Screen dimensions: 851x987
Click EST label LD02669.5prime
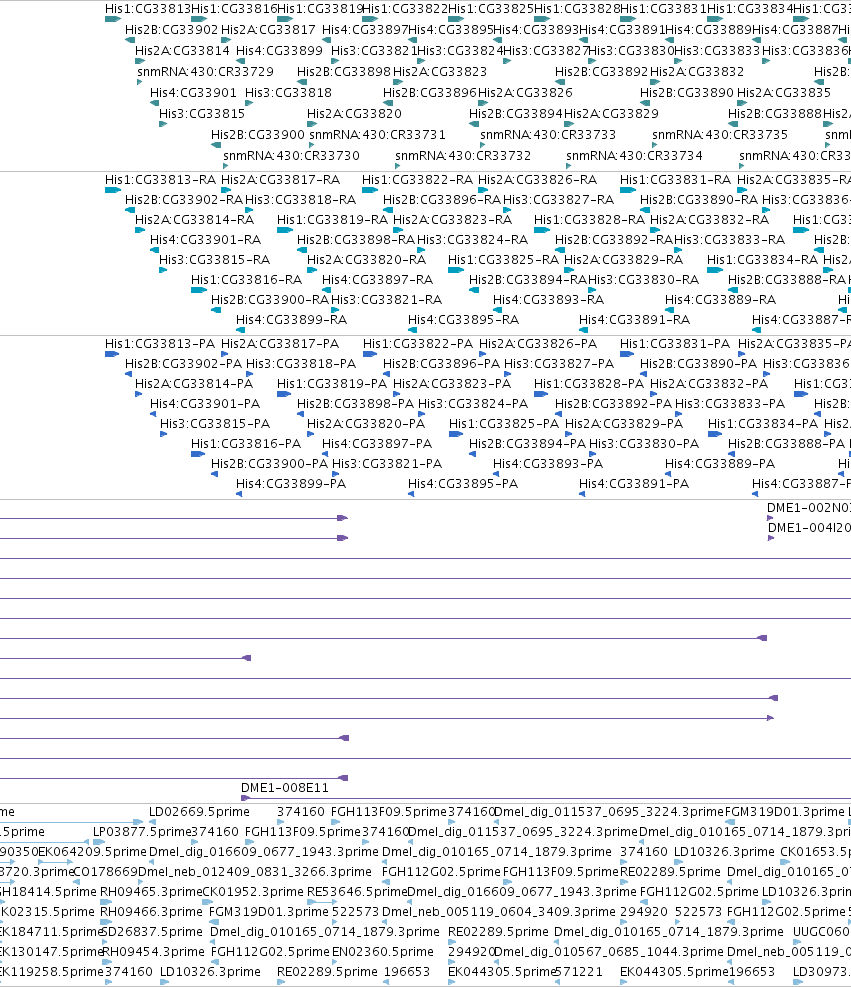point(199,812)
